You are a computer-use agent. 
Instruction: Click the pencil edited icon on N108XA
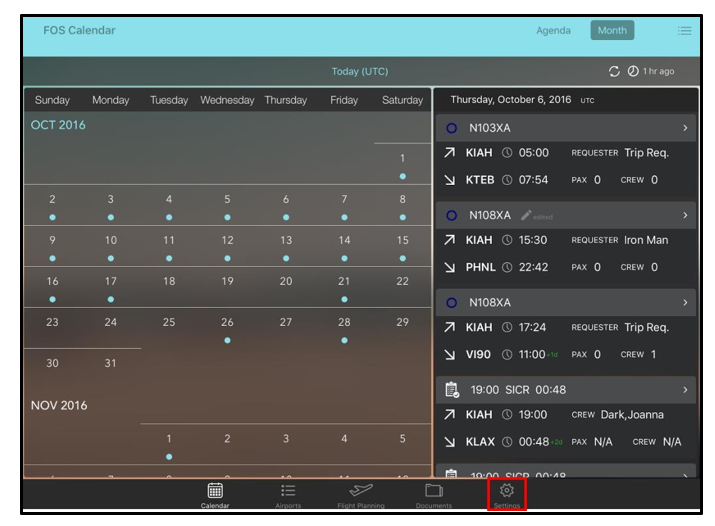(527, 215)
